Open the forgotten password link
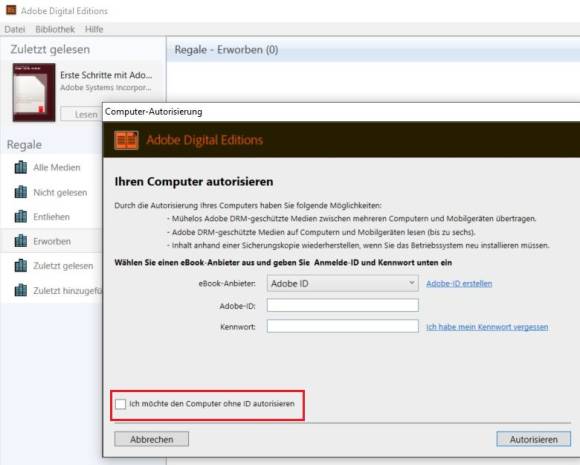 [487, 327]
